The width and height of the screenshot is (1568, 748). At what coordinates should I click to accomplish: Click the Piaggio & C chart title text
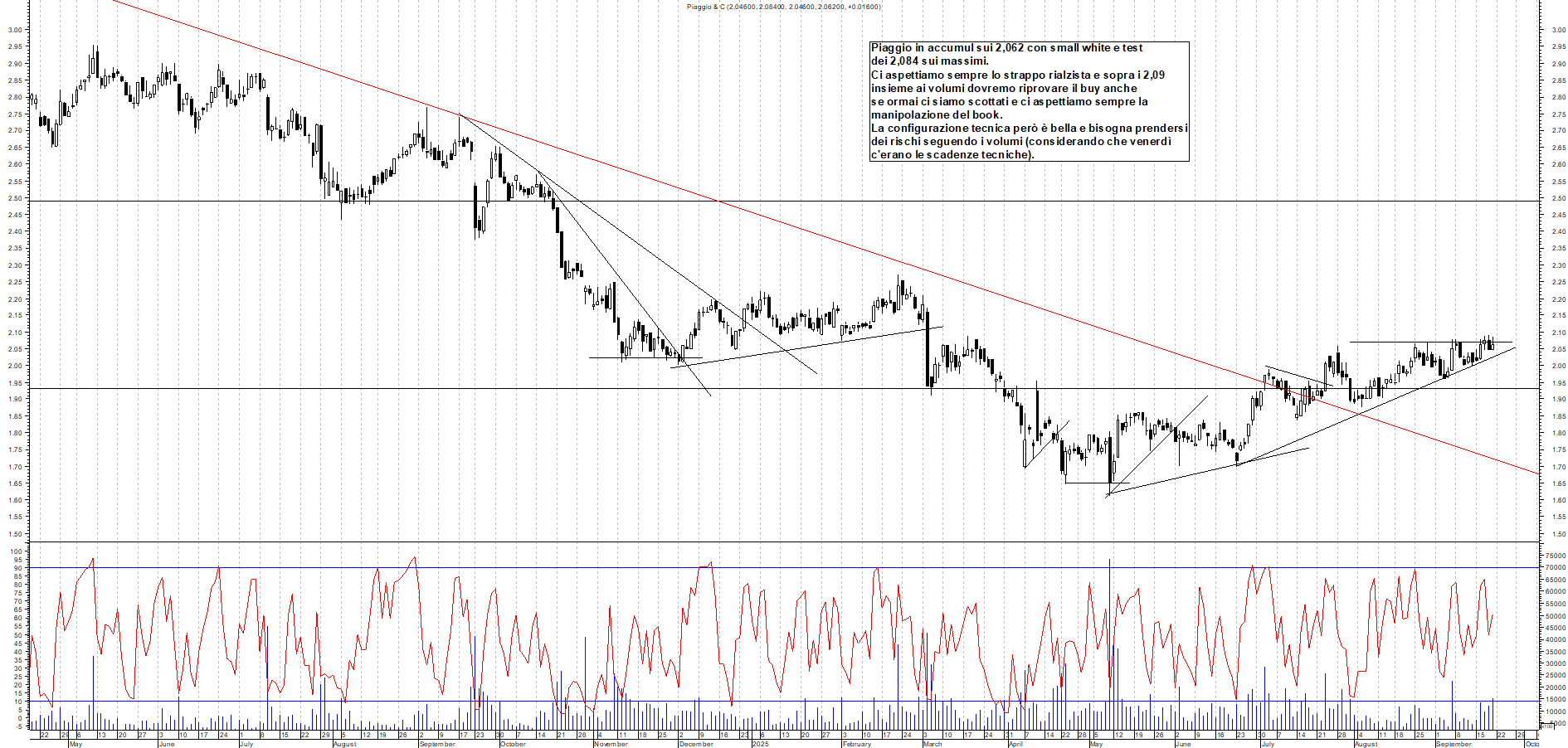point(784,7)
